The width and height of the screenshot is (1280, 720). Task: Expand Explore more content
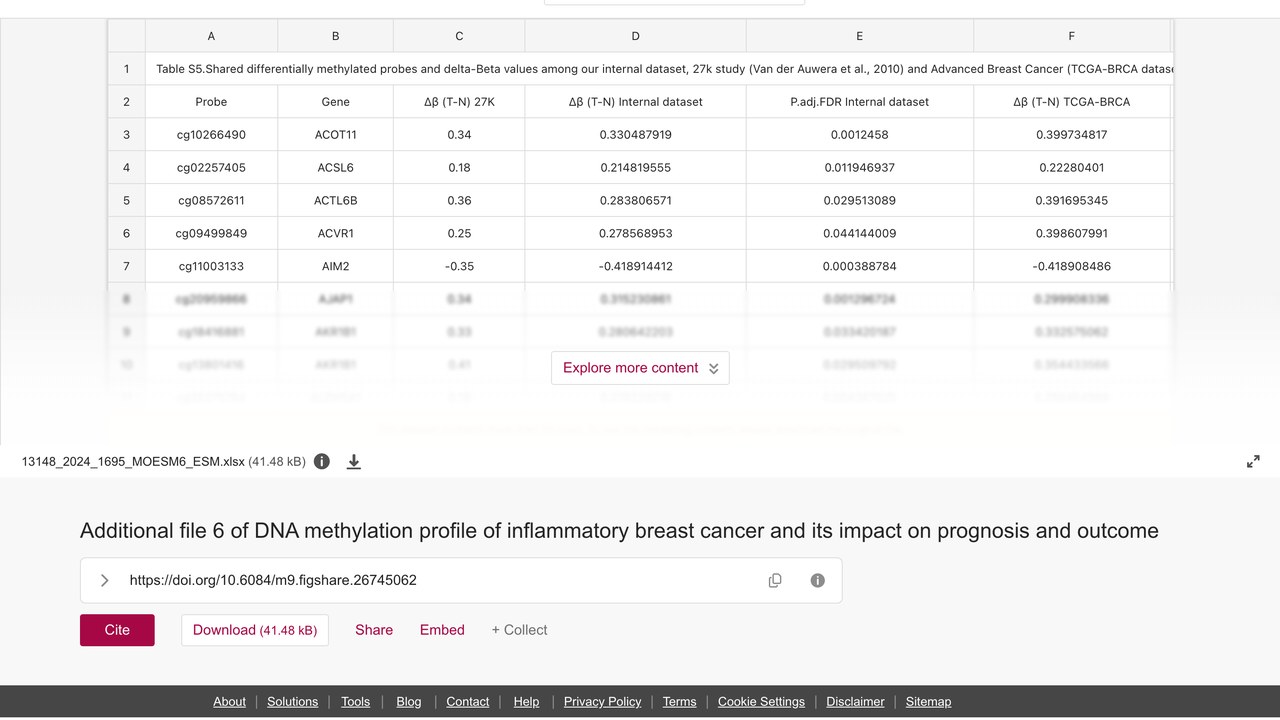click(x=640, y=368)
